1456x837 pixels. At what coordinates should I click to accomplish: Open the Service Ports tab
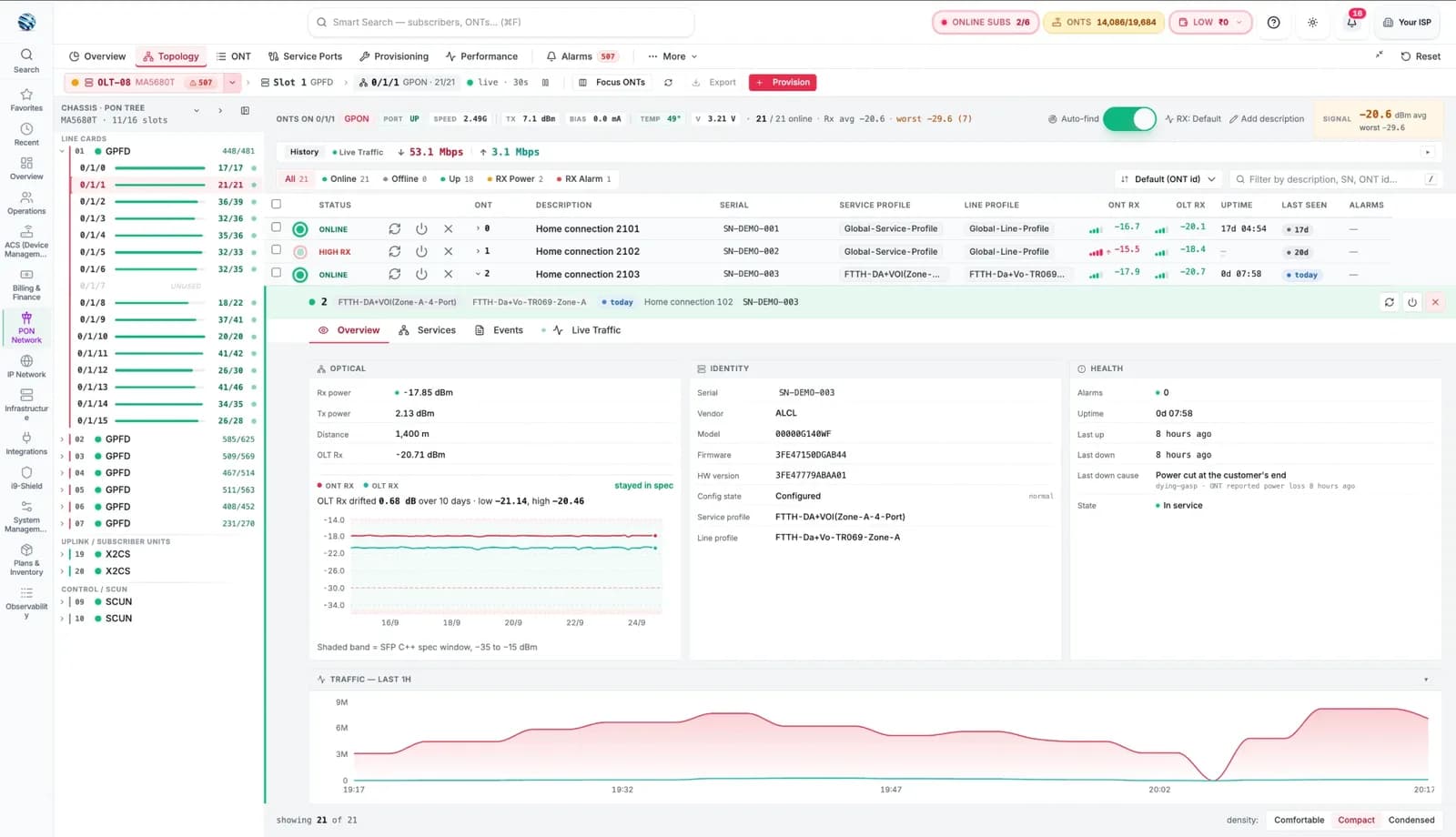pyautogui.click(x=305, y=56)
